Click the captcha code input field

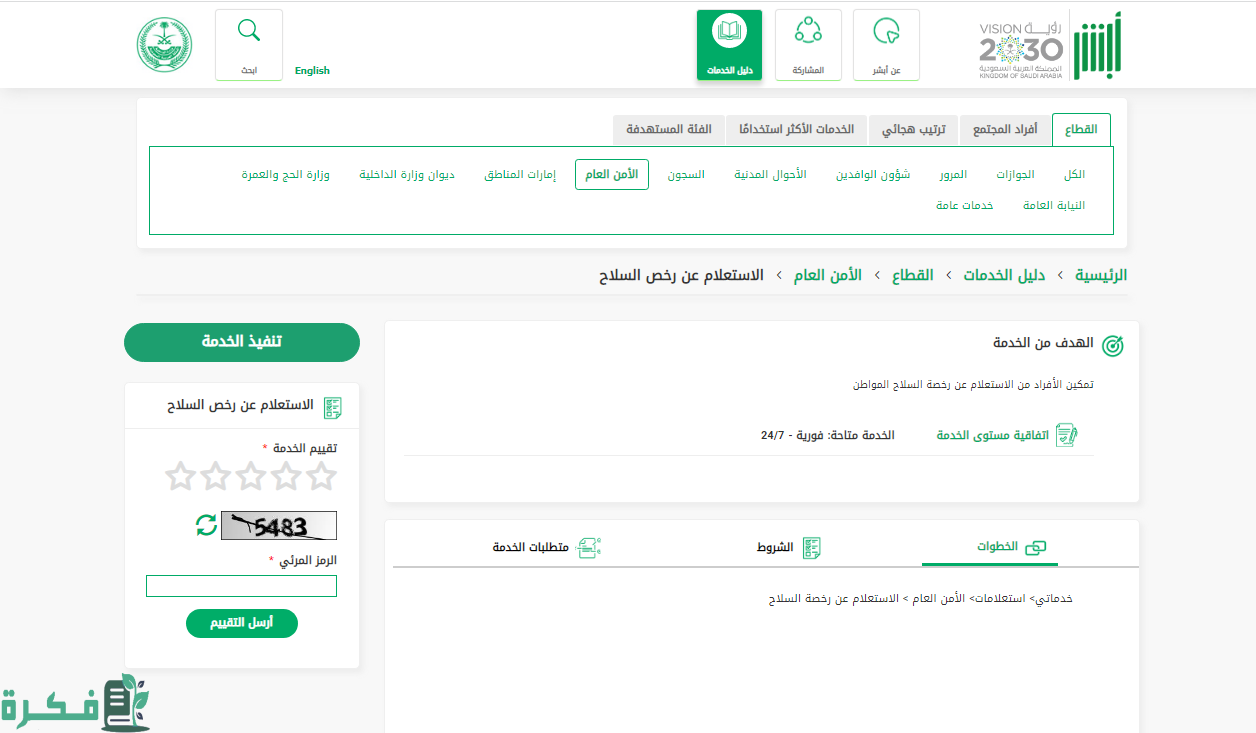[242, 586]
